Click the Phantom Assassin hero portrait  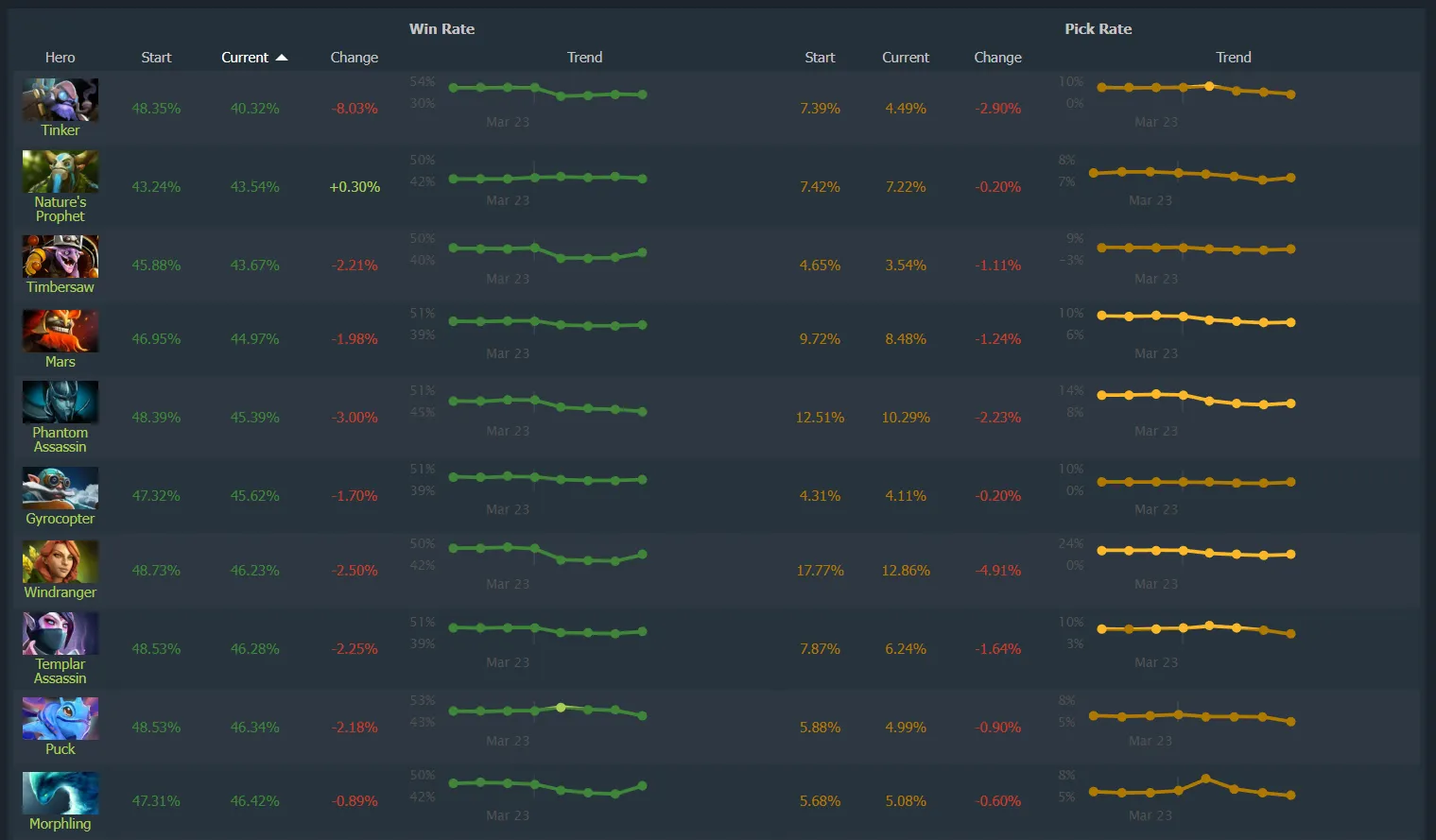pos(60,402)
